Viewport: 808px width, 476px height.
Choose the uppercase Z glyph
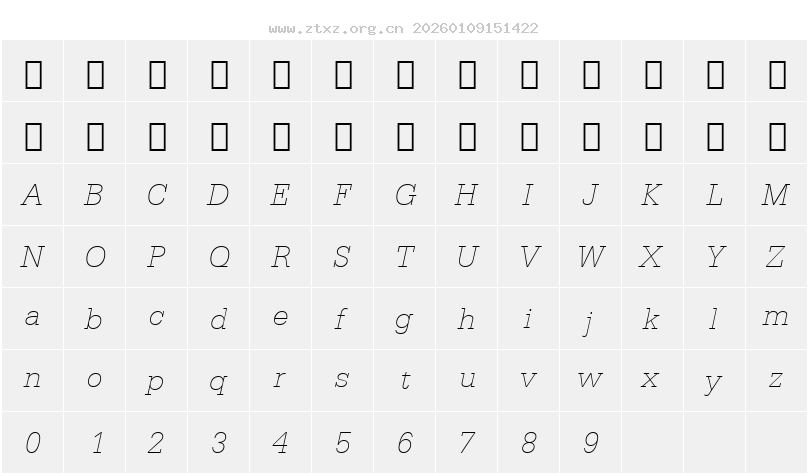coord(776,257)
